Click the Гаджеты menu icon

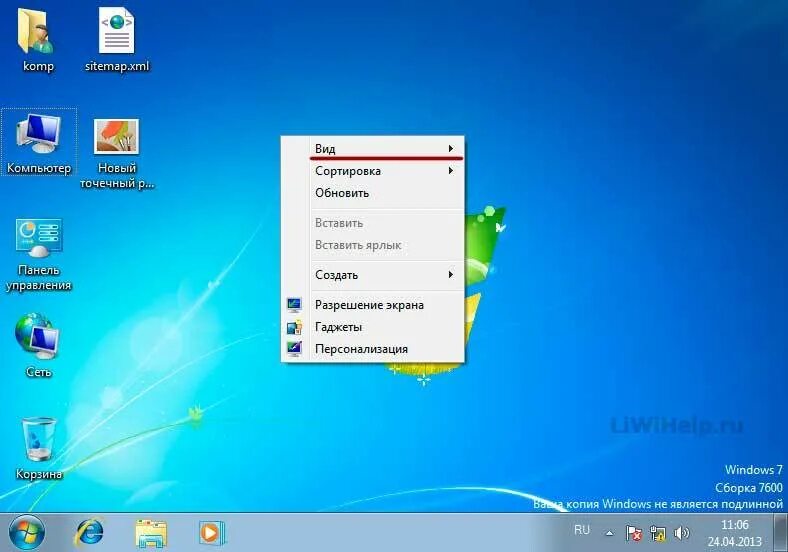click(294, 327)
